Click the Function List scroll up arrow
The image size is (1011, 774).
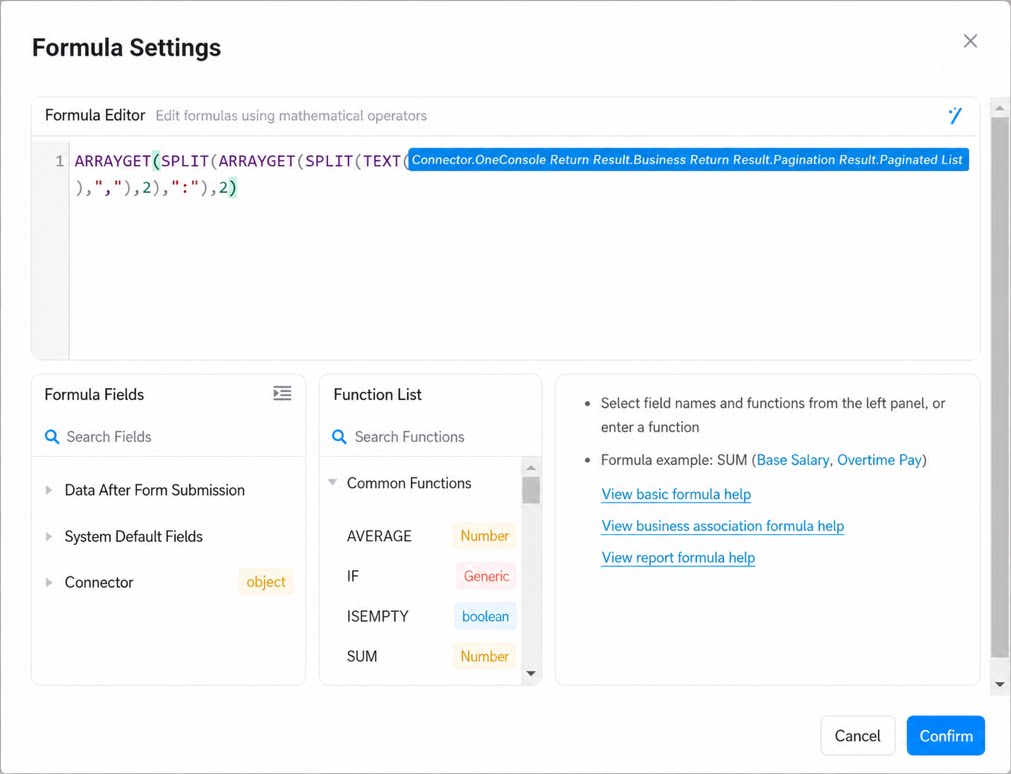coord(531,467)
